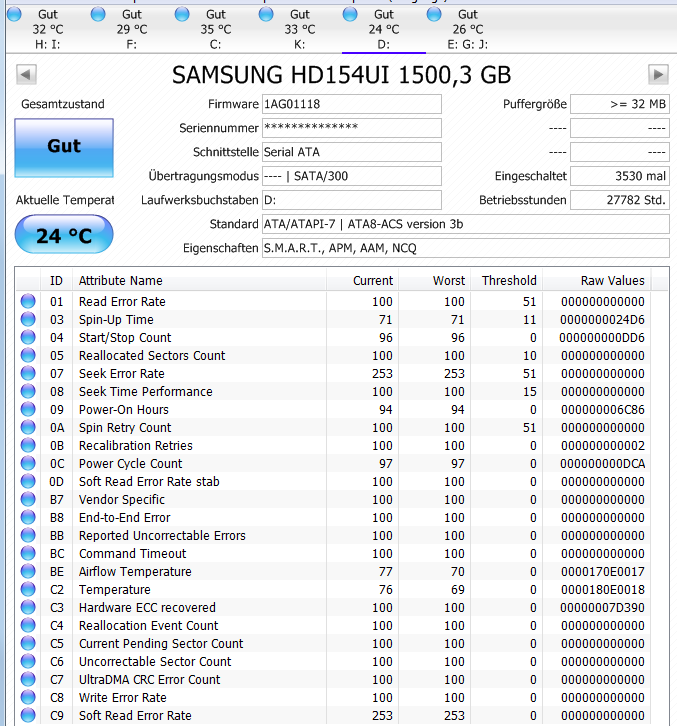Click the Übertragungsmodus SATA/300 field
This screenshot has width=677, height=726.
[351, 176]
